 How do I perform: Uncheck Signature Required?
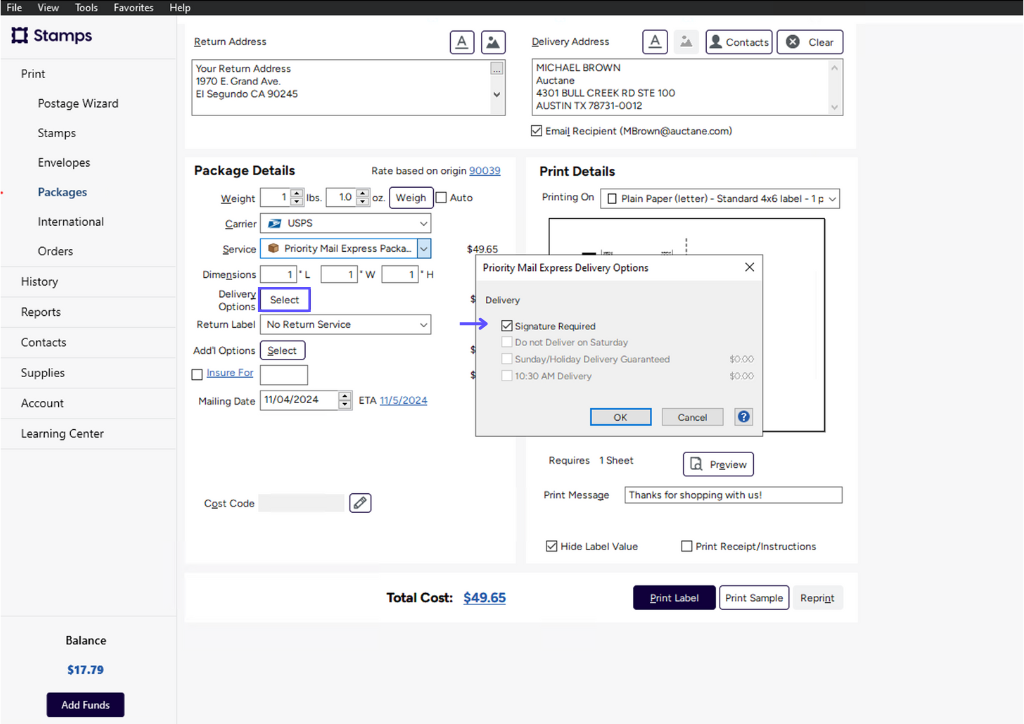[507, 325]
